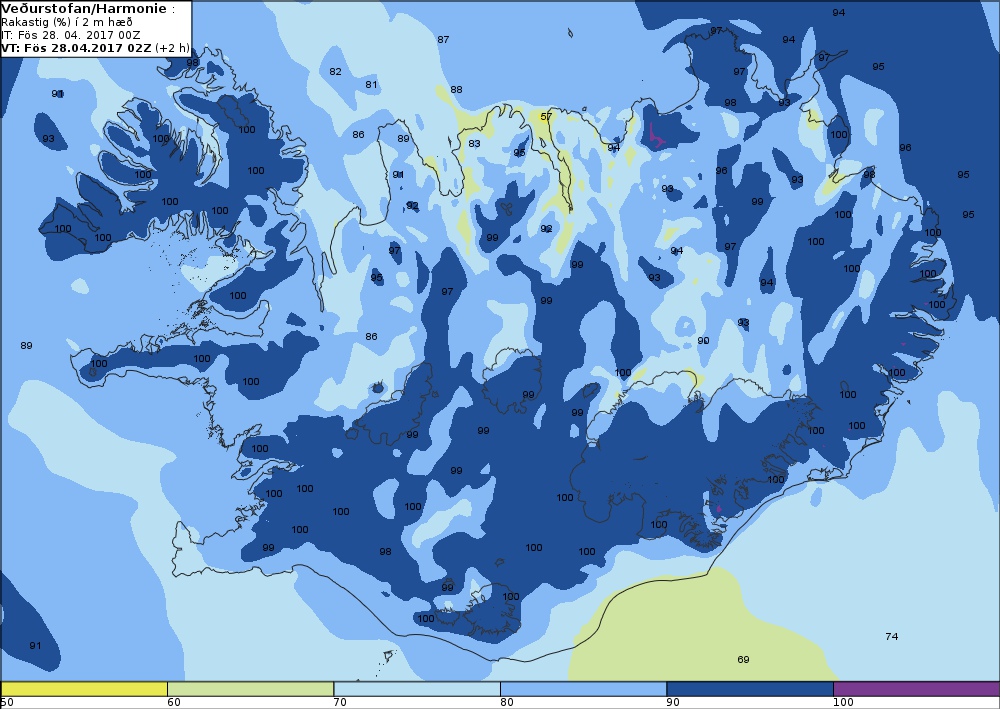The width and height of the screenshot is (1000, 709).
Task: Click the humidity value 88 on the map
Action: coord(456,89)
